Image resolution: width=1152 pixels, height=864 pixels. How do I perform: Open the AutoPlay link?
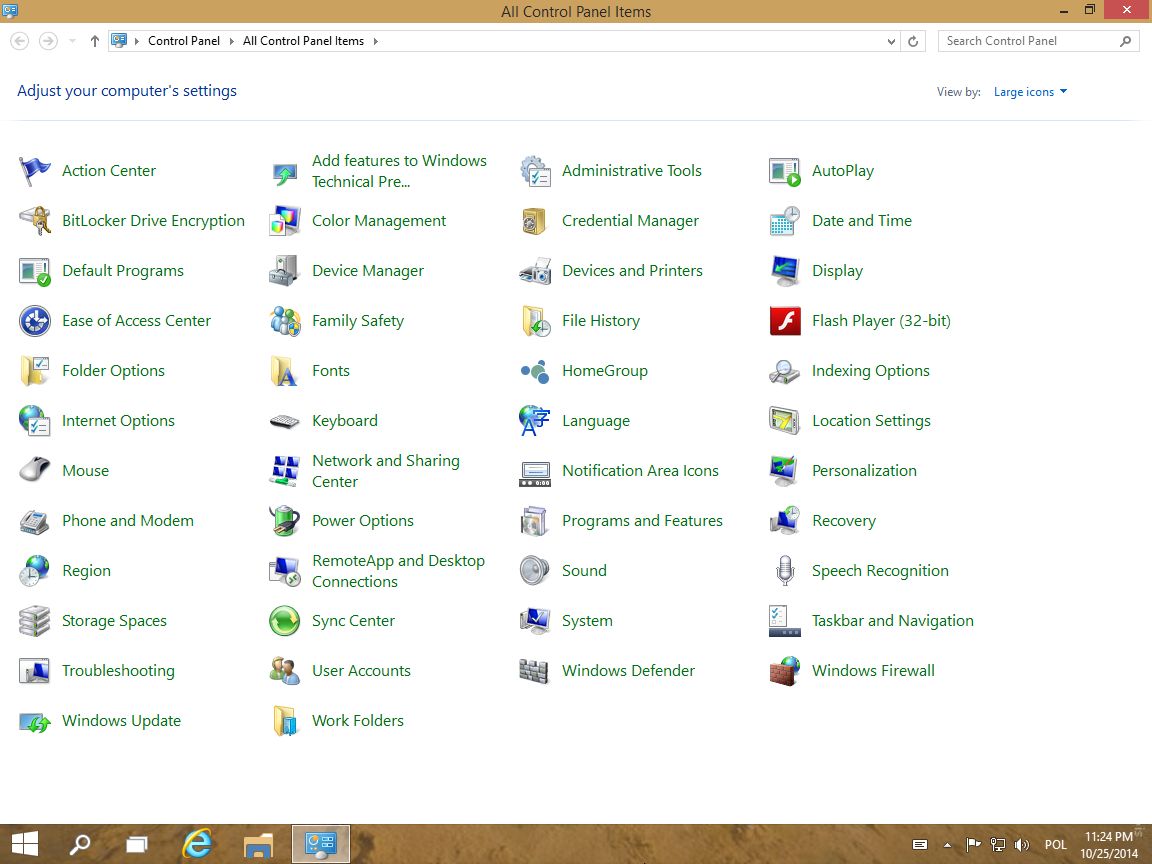pos(843,171)
